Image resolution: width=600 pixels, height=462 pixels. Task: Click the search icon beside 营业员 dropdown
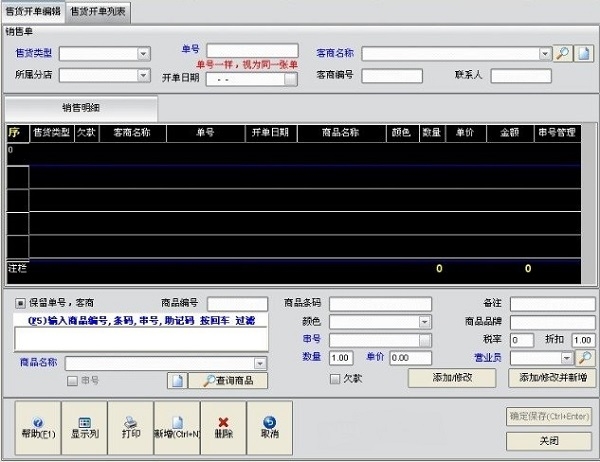click(585, 357)
